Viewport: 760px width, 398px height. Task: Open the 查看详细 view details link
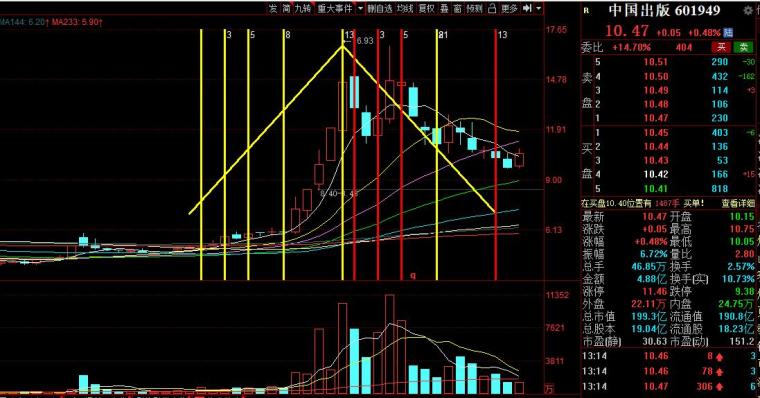(738, 204)
